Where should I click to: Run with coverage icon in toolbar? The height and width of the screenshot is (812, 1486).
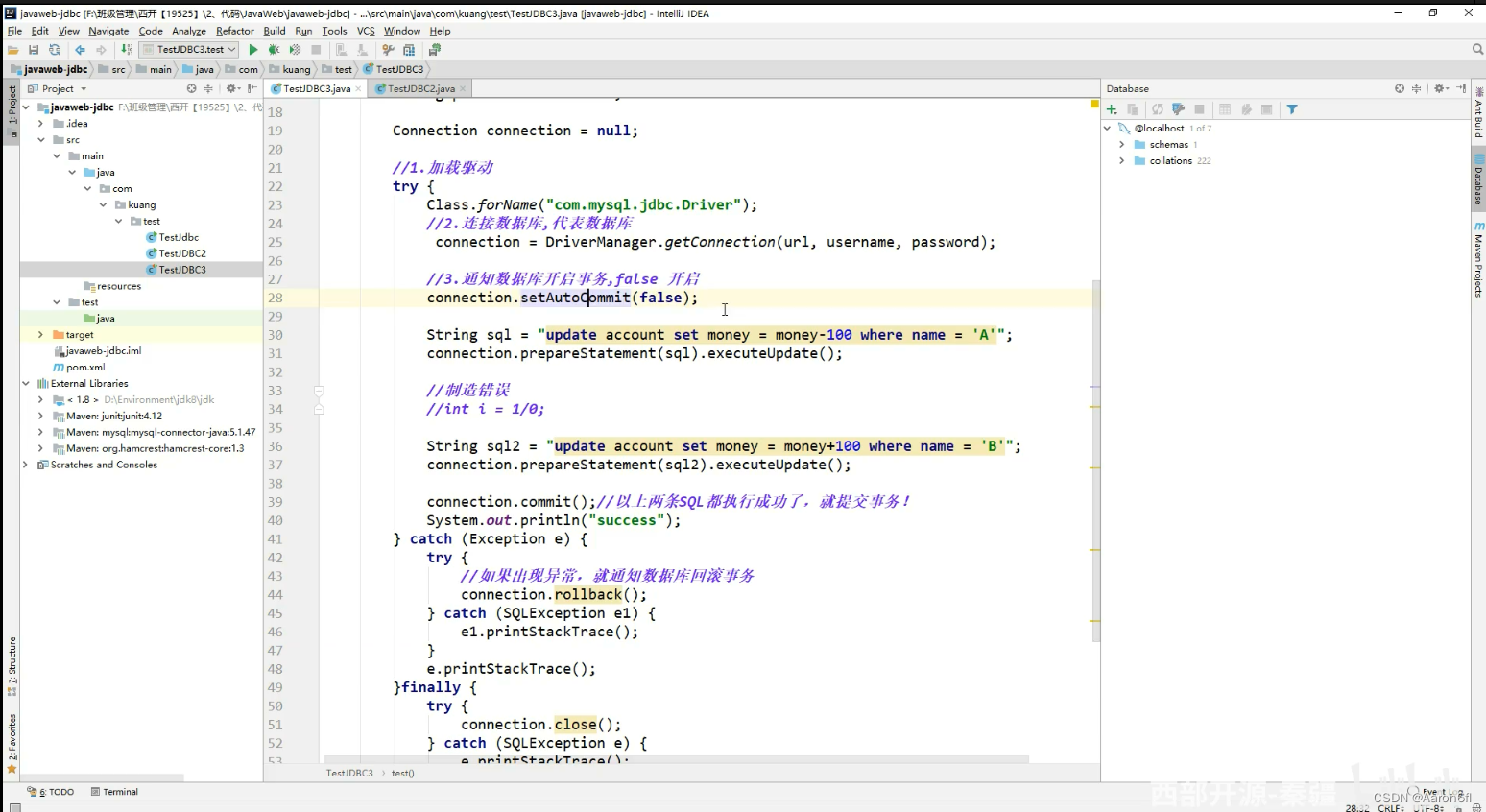click(295, 50)
